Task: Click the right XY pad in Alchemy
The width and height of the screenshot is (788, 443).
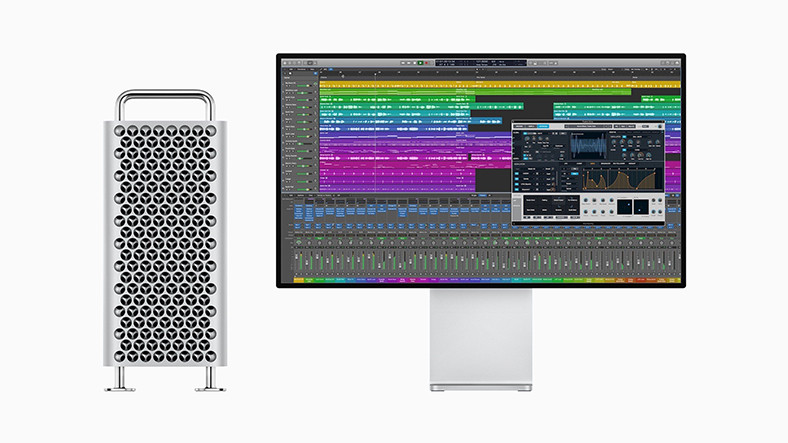Action: coord(641,207)
